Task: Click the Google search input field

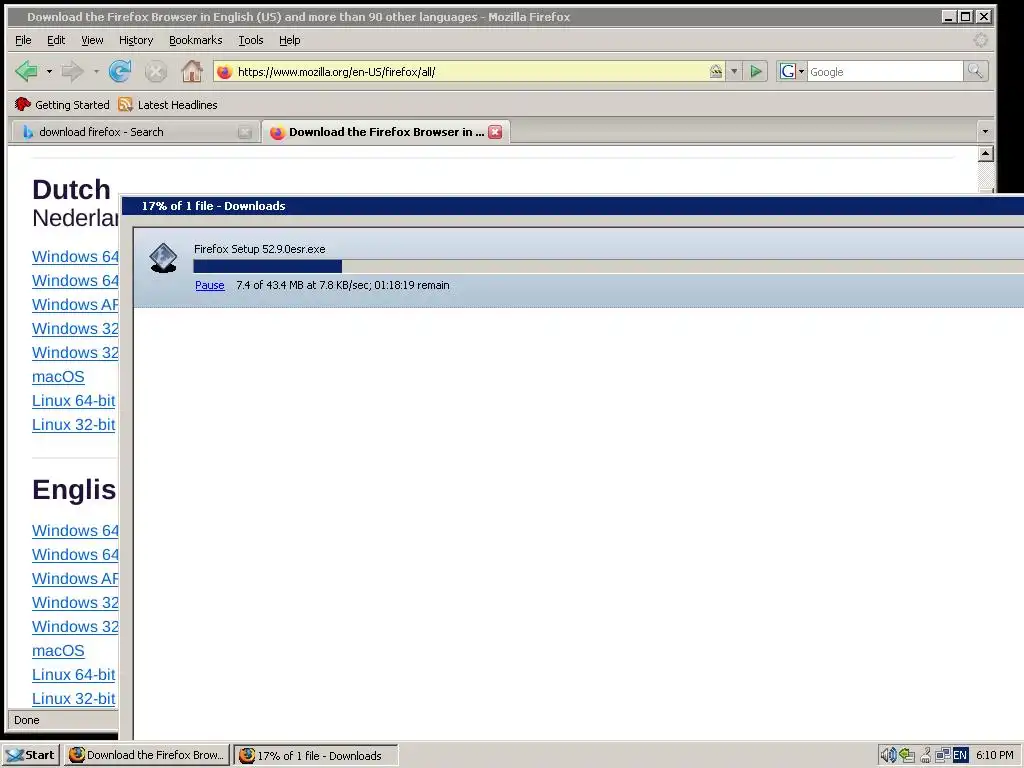Action: (885, 72)
